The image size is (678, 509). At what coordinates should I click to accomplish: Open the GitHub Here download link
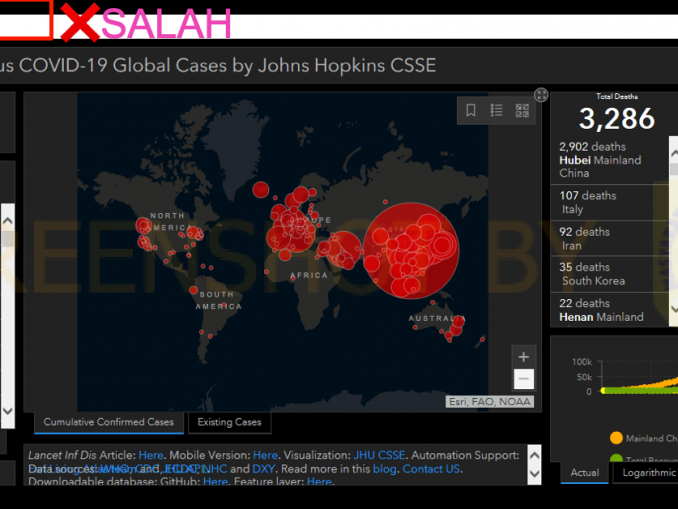click(x=215, y=481)
